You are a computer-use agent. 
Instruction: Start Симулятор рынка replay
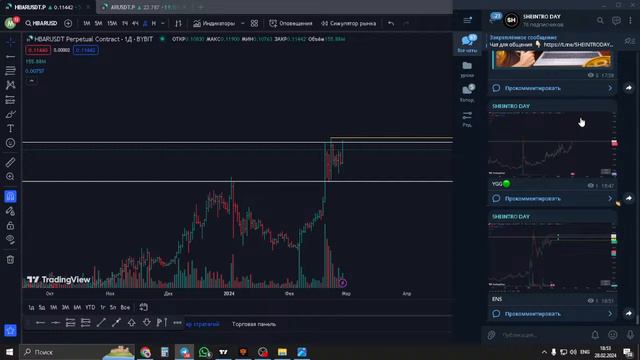[x=348, y=23]
